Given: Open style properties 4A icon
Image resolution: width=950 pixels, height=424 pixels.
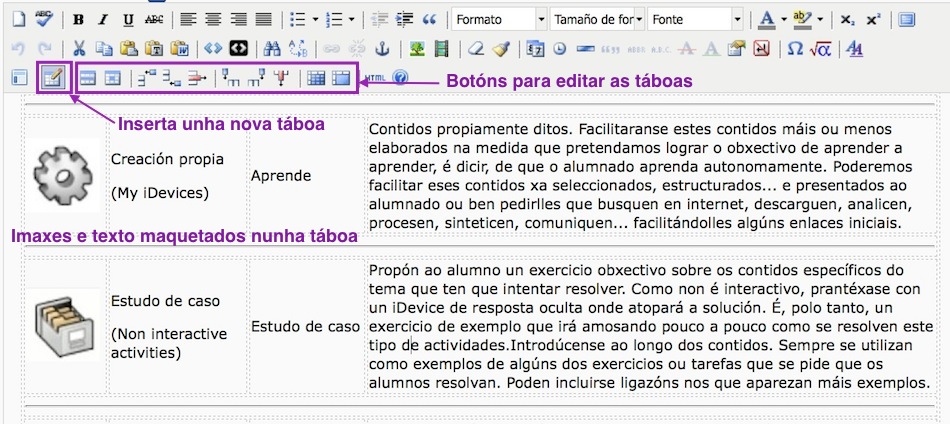Looking at the screenshot, I should pyautogui.click(x=855, y=48).
